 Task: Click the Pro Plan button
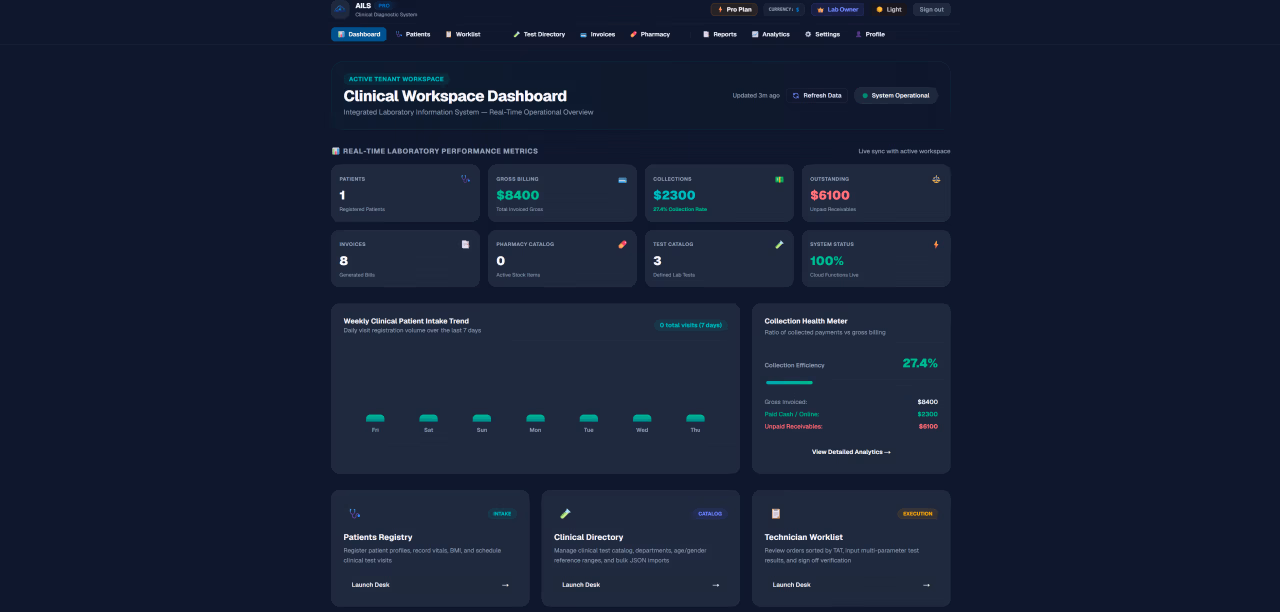click(x=734, y=9)
